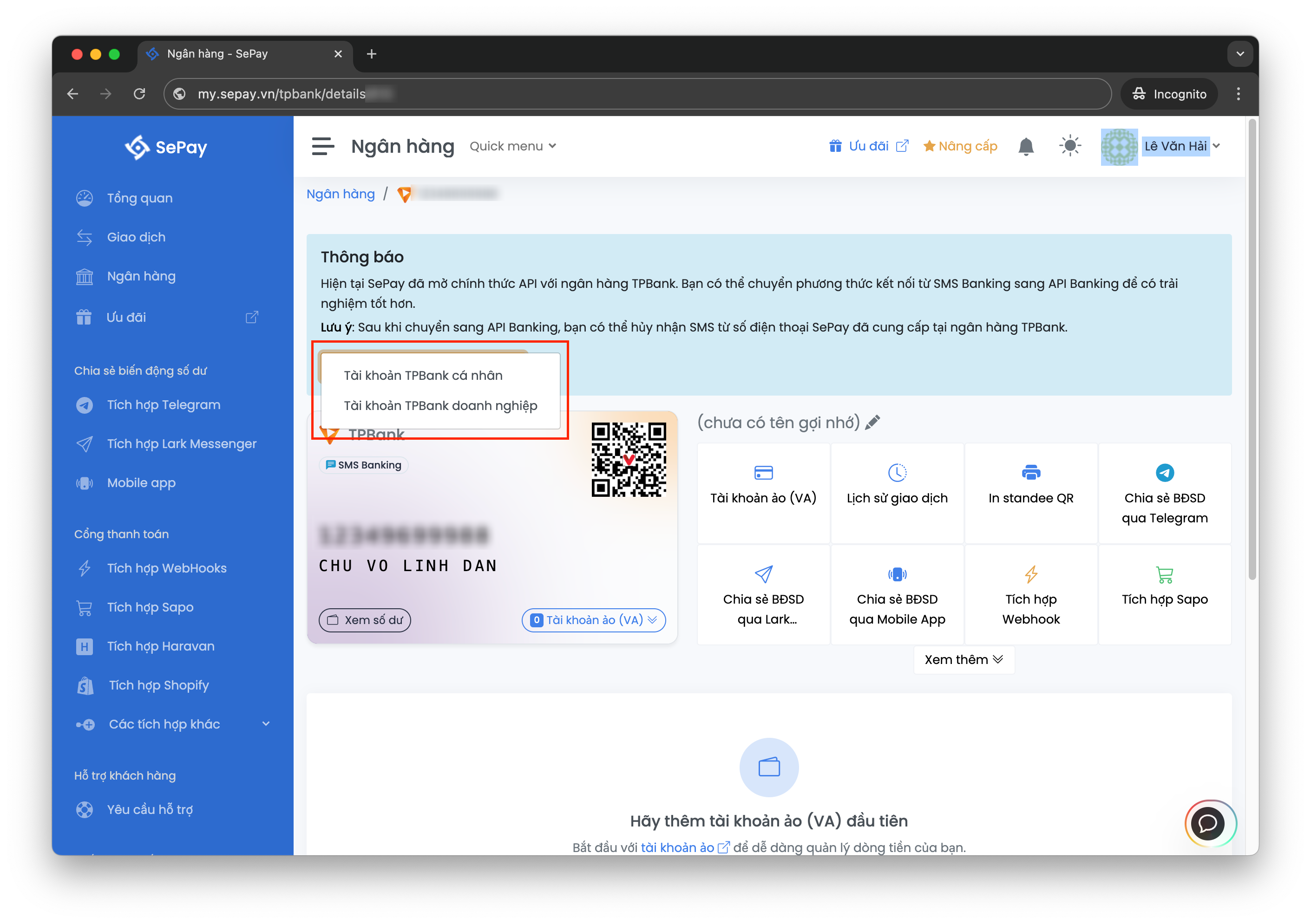Open the Lê Văn Hải account dropdown
Viewport: 1311px width, 924px height.
coord(1181,146)
